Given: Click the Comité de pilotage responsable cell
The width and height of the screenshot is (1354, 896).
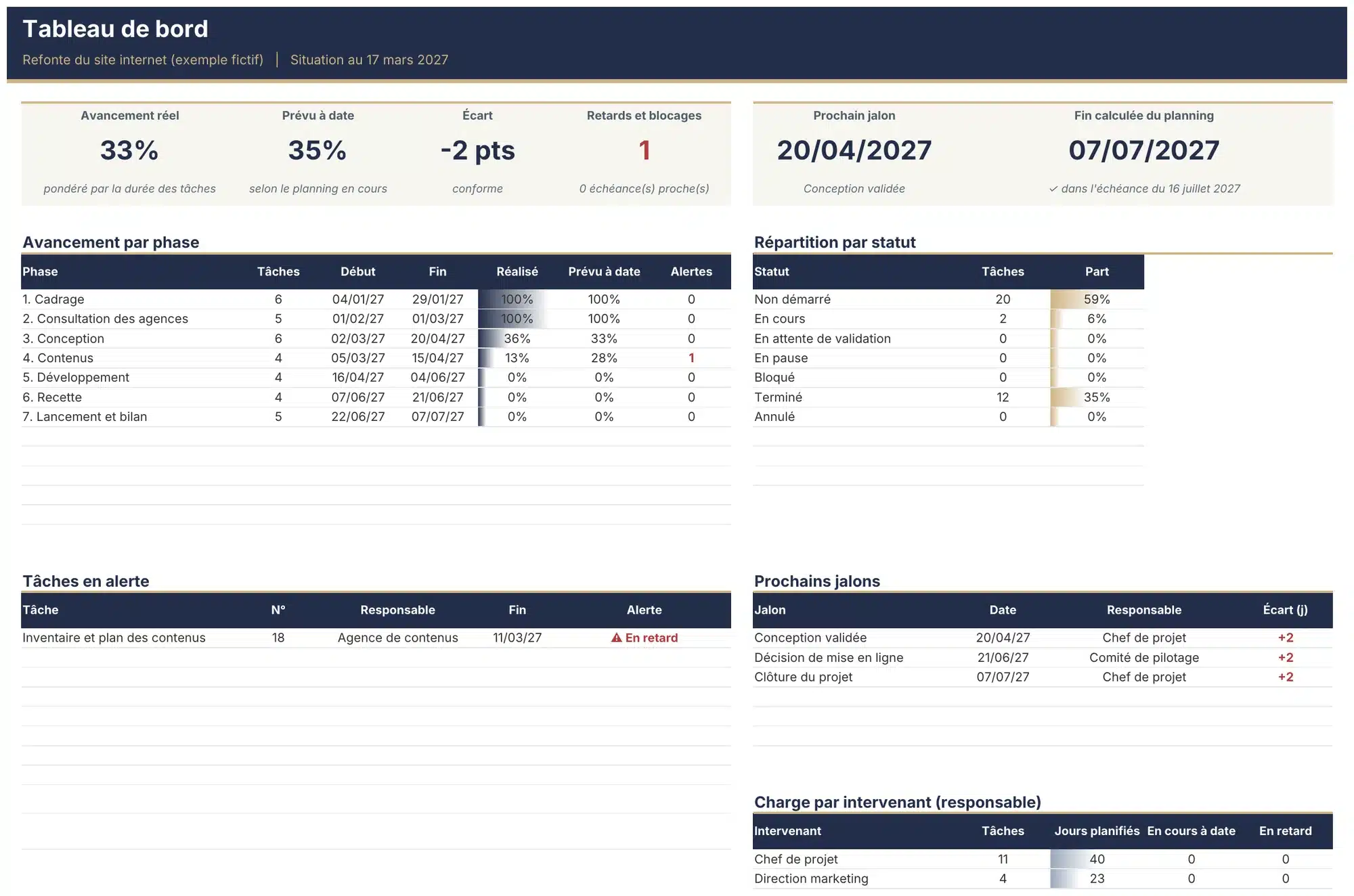Looking at the screenshot, I should [x=1144, y=657].
